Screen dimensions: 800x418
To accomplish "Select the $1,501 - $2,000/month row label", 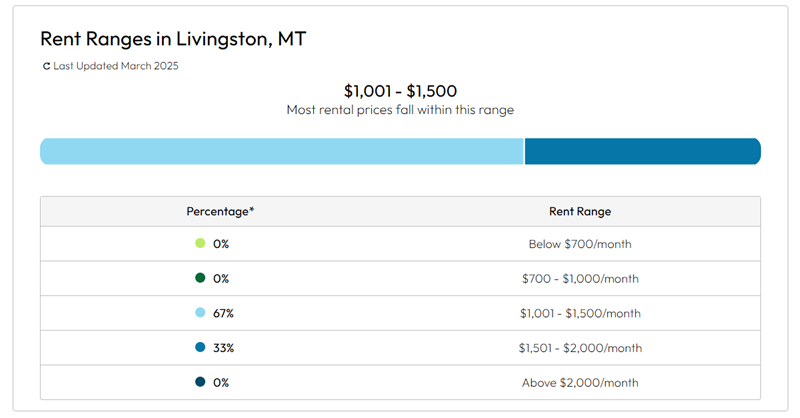I will [580, 348].
